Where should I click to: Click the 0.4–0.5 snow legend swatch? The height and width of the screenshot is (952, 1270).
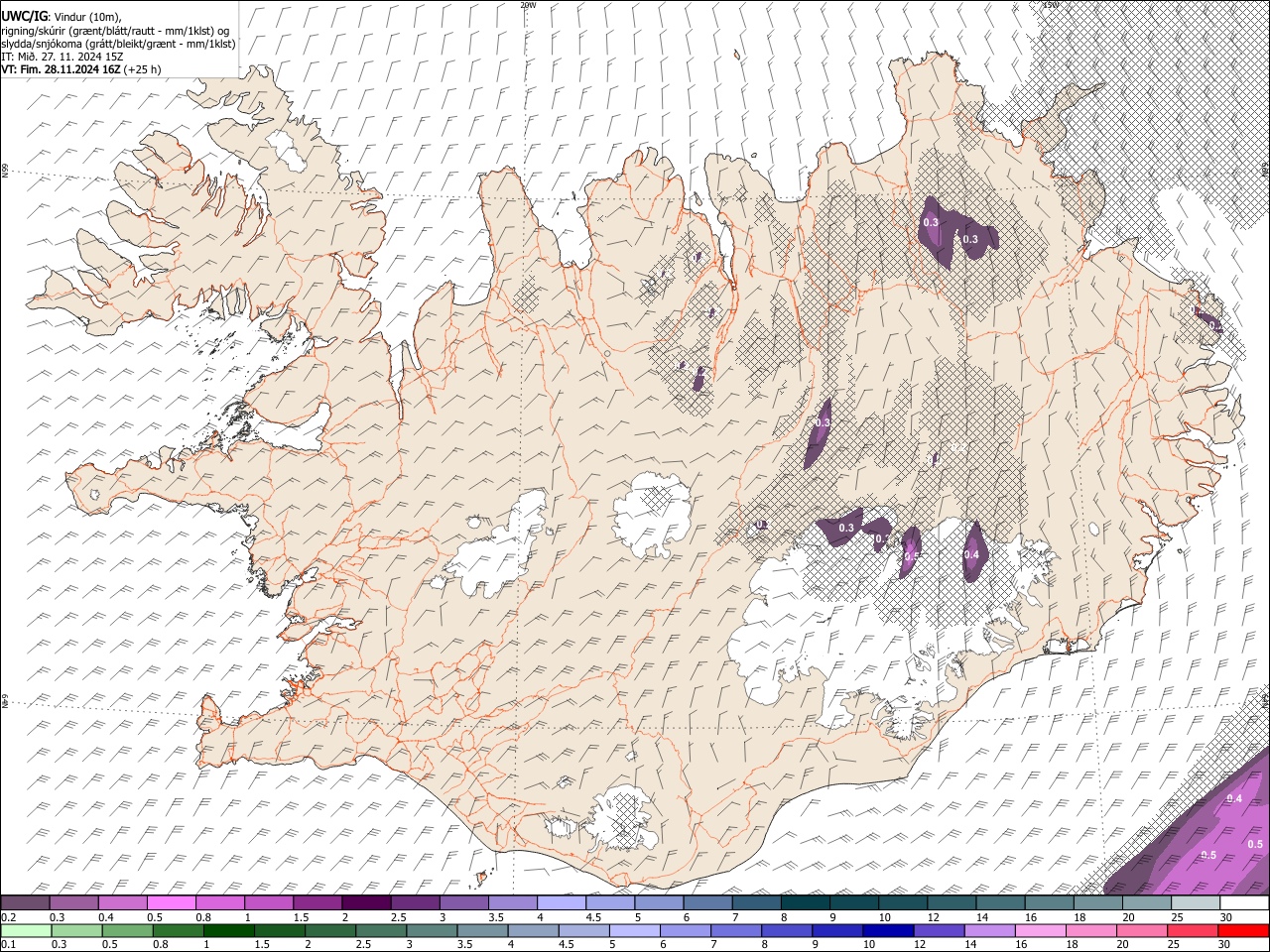point(122,902)
